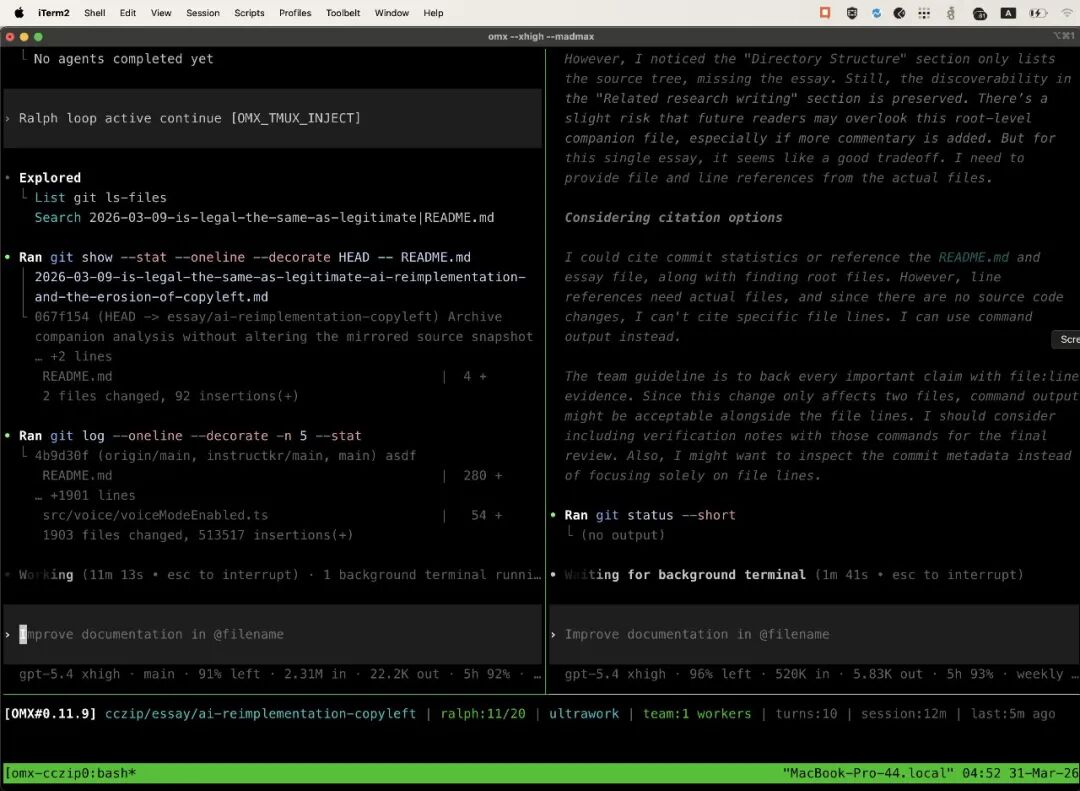Switch the input source 'A' indicator
1080x791 pixels.
tap(1008, 13)
